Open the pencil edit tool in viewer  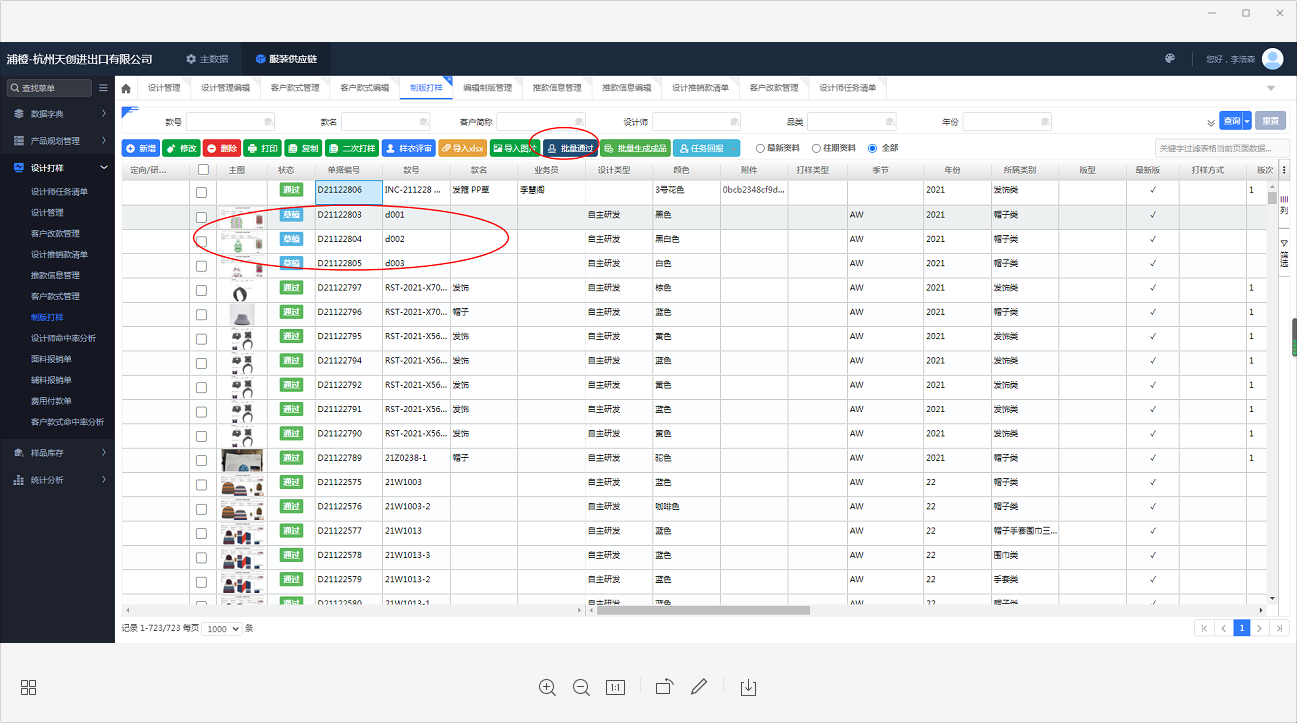pyautogui.click(x=699, y=687)
